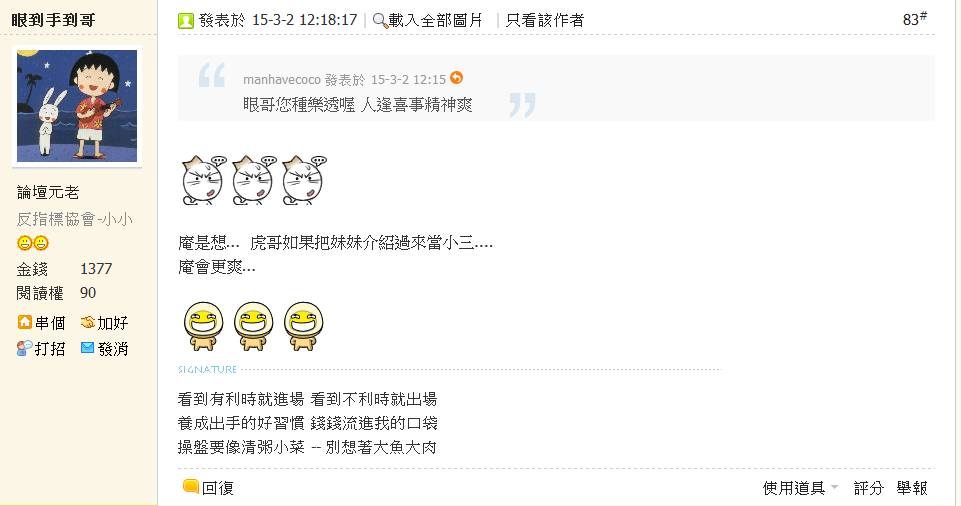
Task: Click the orange quote jump-back arrow icon
Action: click(456, 78)
